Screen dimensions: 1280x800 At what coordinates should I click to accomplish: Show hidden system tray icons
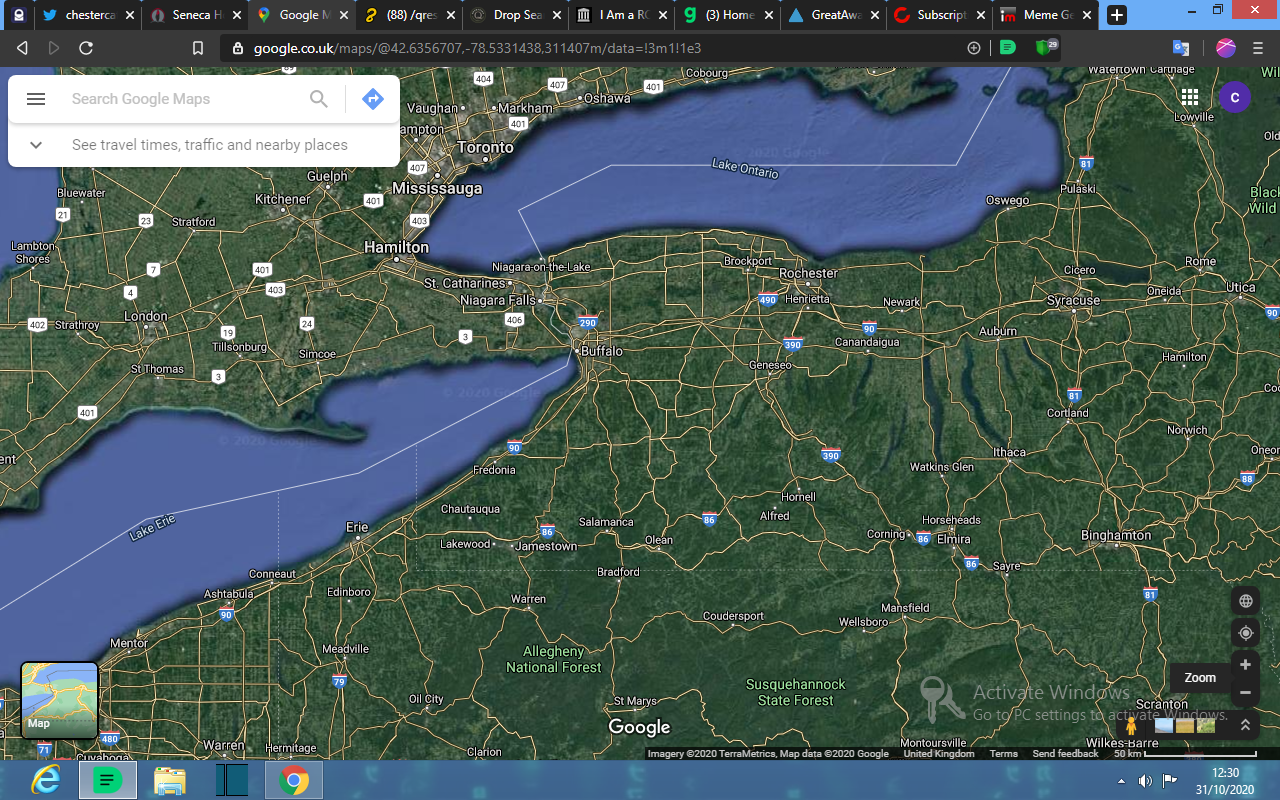(x=1121, y=781)
